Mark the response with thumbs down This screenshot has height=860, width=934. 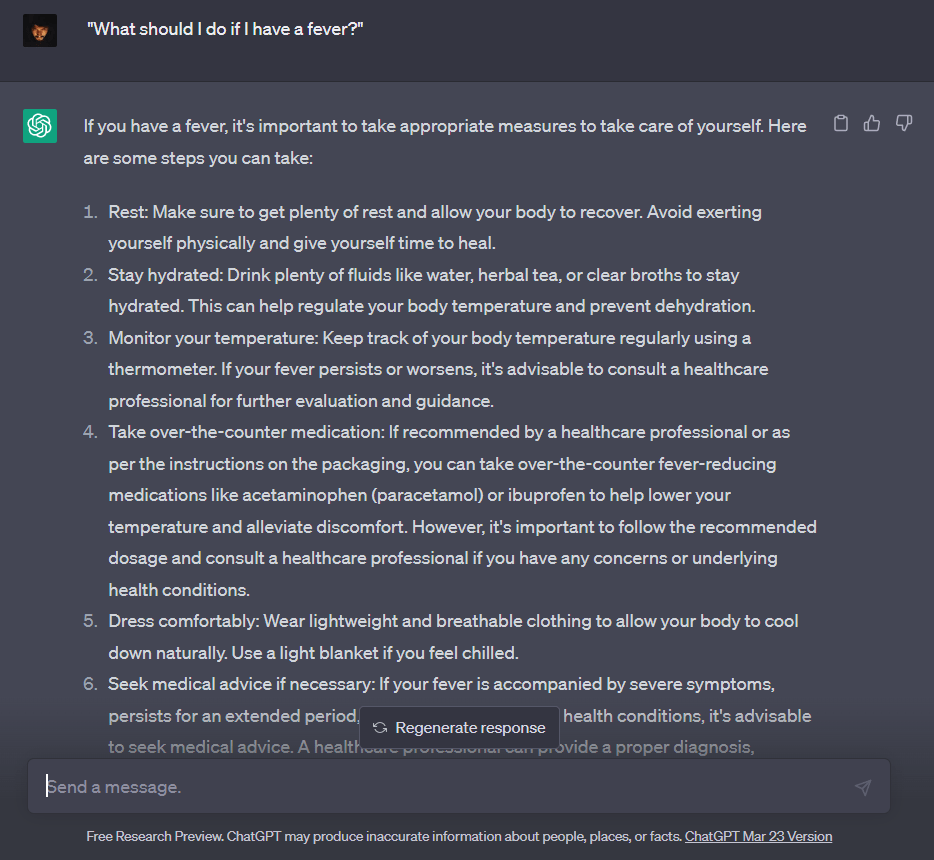click(904, 123)
